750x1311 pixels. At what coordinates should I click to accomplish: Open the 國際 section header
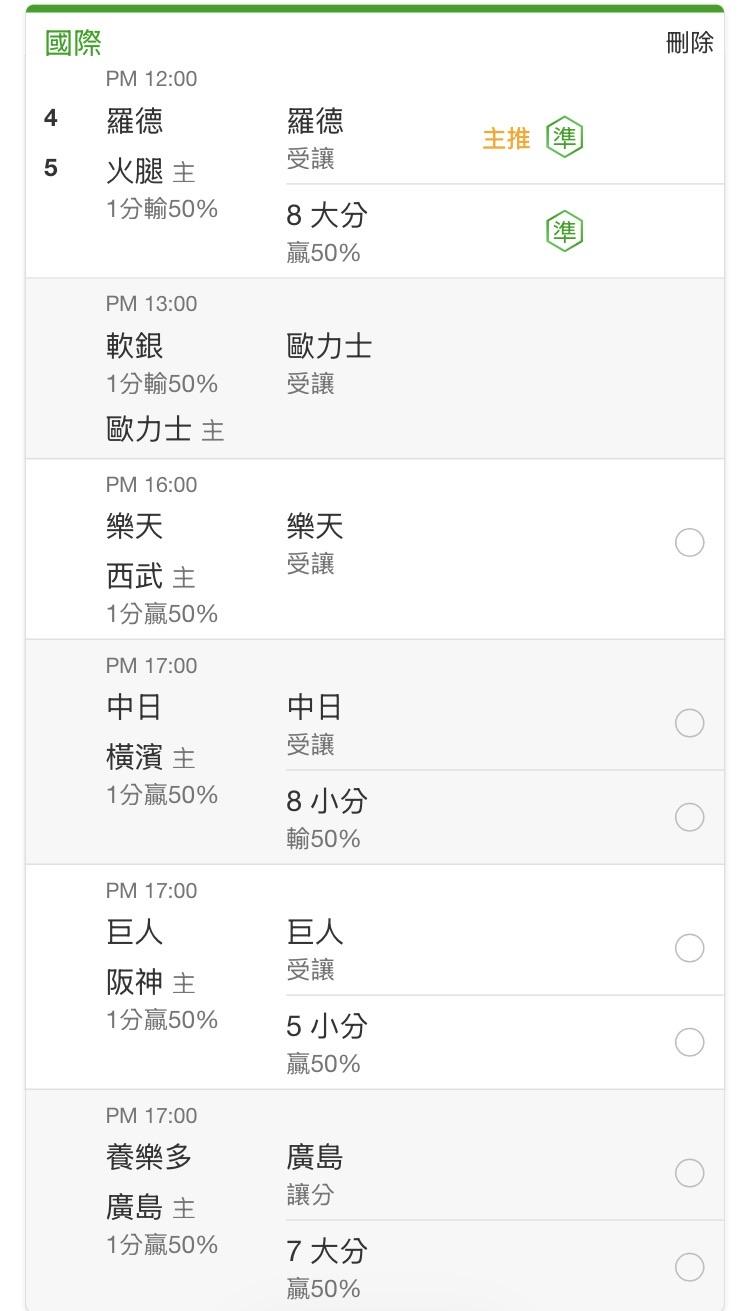coord(73,43)
